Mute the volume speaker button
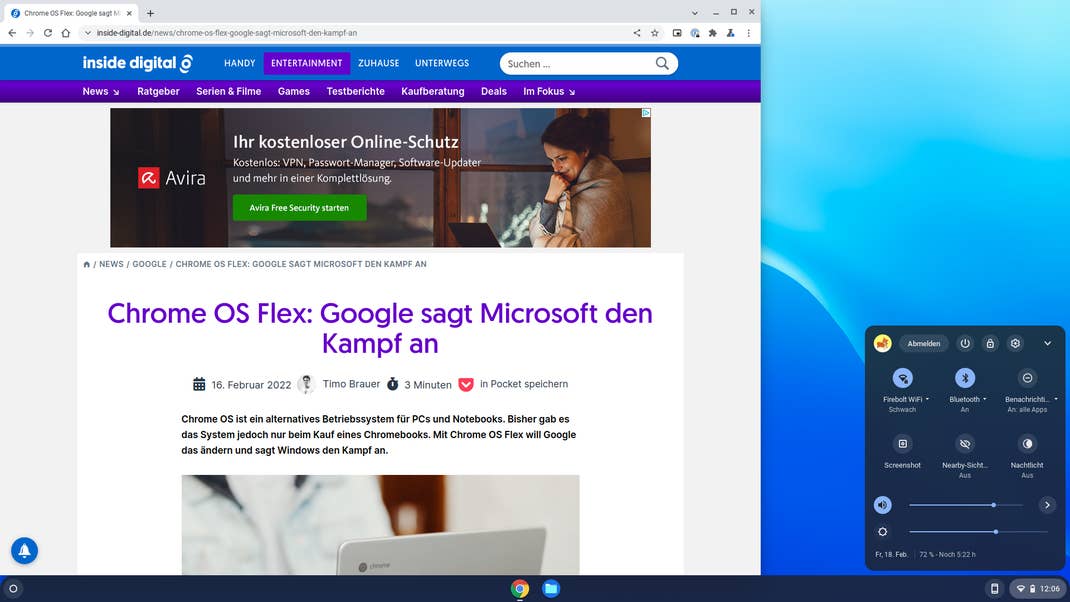The height and width of the screenshot is (602, 1070). pyautogui.click(x=882, y=505)
